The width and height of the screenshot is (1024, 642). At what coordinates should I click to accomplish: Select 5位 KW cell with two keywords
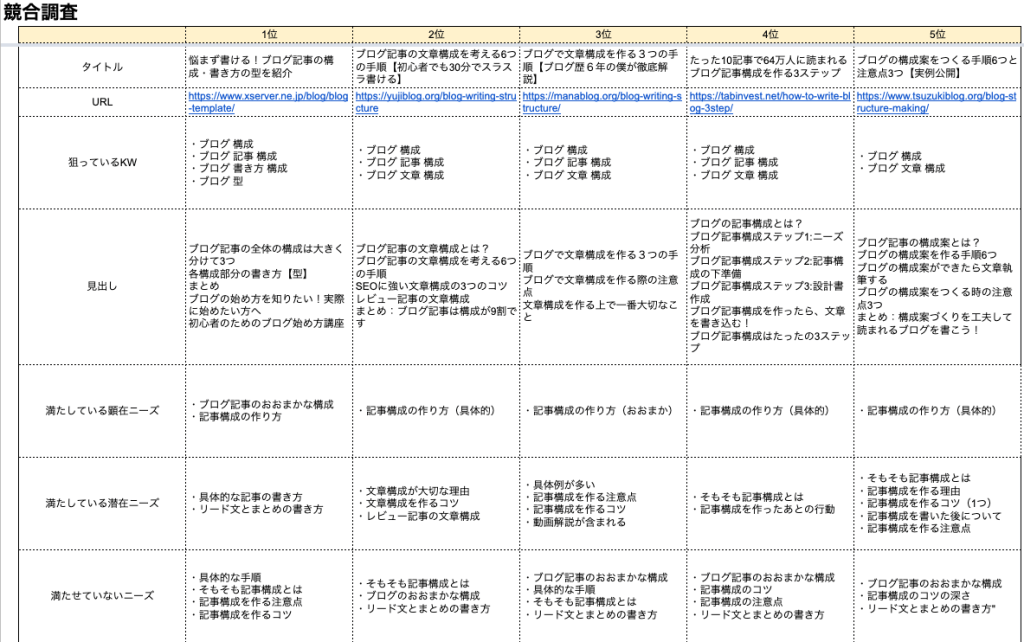pyautogui.click(x=938, y=163)
